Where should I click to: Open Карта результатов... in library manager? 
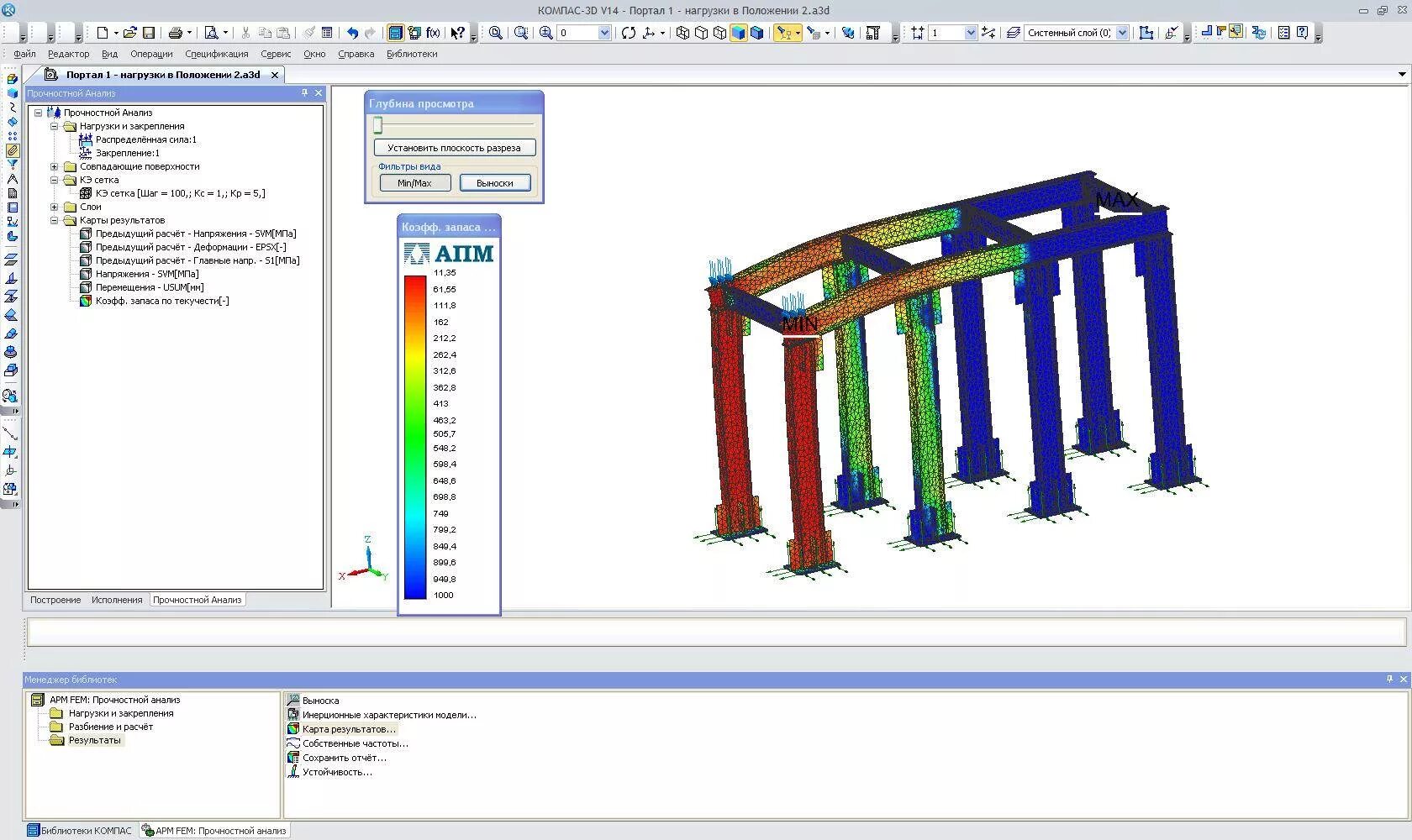[x=348, y=729]
